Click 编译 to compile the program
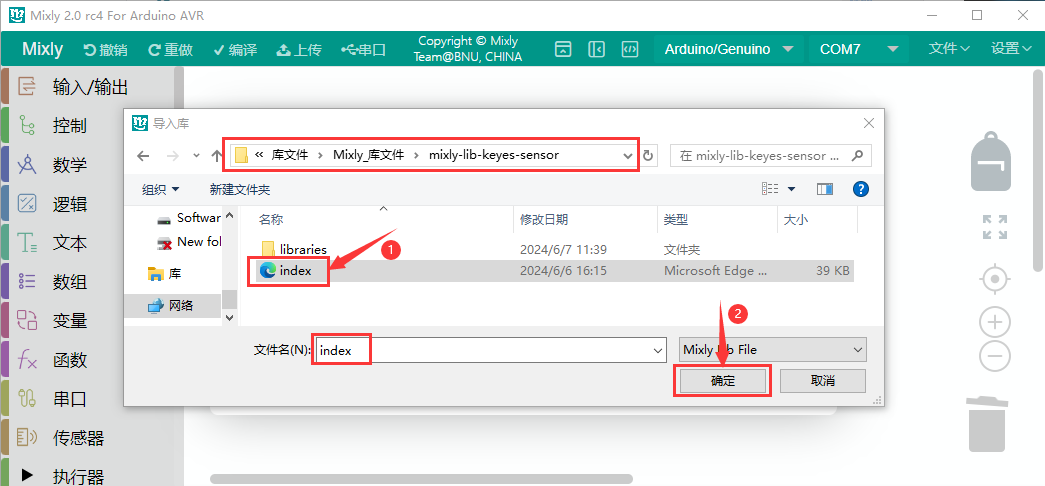This screenshot has width=1045, height=486. [x=235, y=49]
